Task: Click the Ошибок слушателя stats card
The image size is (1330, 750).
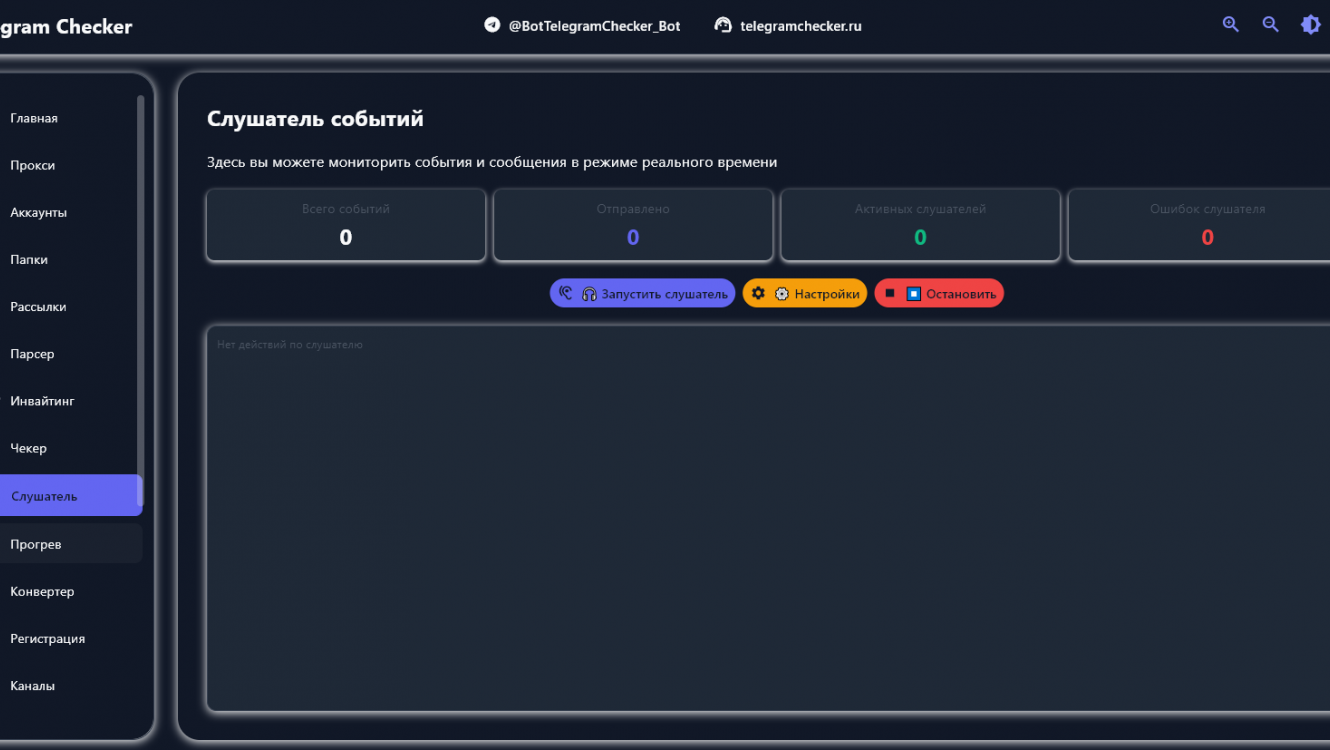Action: coord(1198,225)
